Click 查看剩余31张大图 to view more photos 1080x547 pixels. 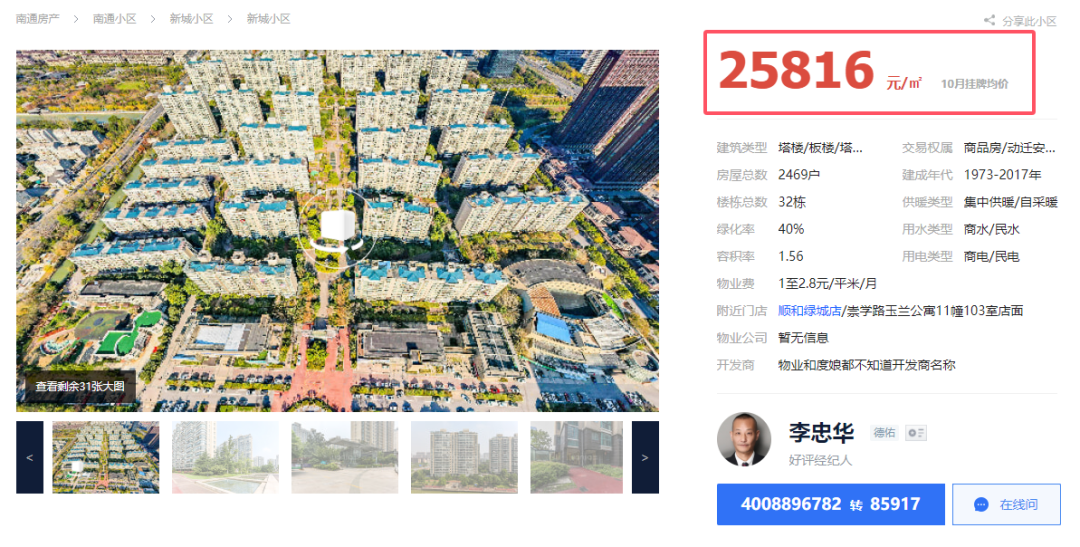(80, 386)
